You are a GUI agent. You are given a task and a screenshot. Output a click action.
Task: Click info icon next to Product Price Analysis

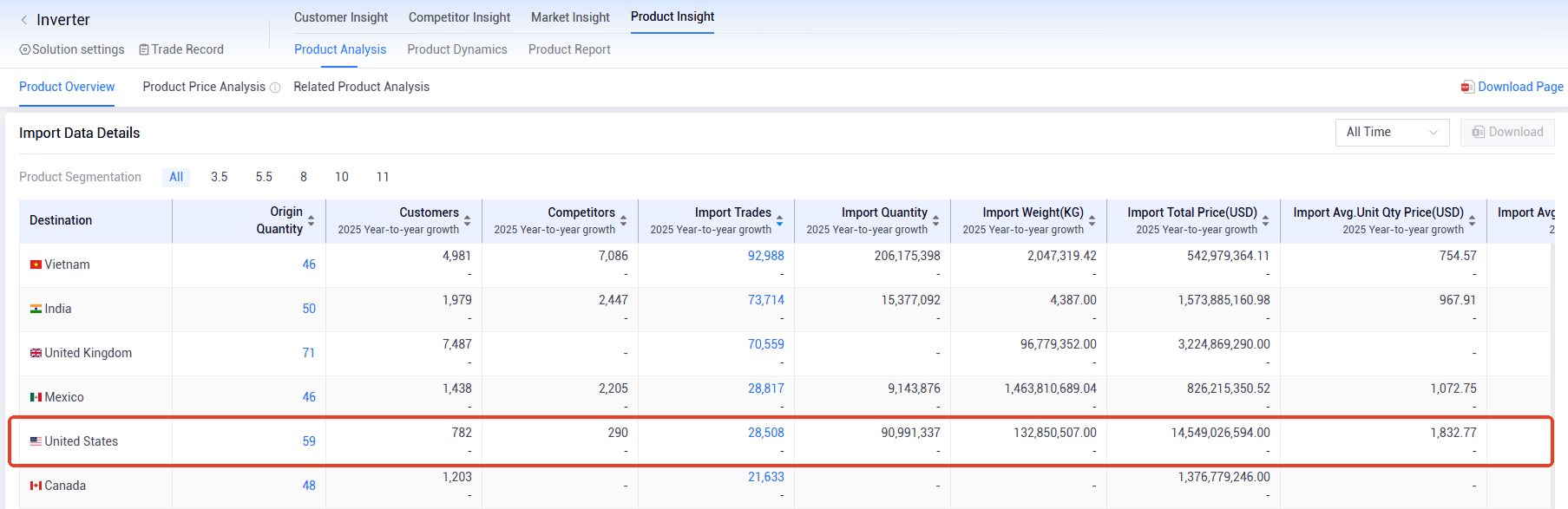point(275,88)
